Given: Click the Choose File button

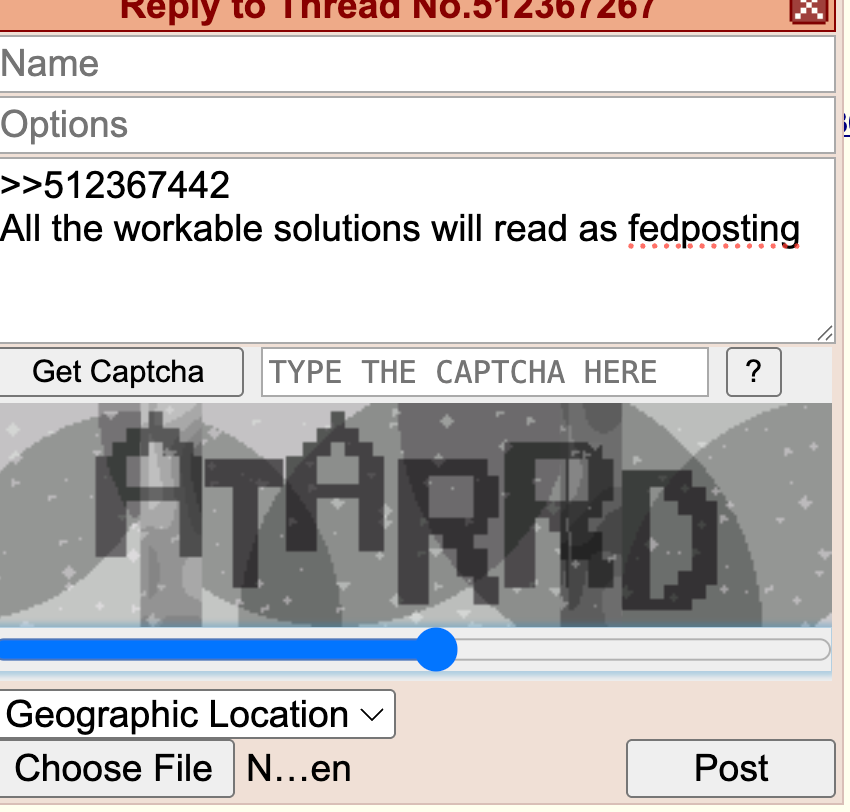Looking at the screenshot, I should 115,769.
